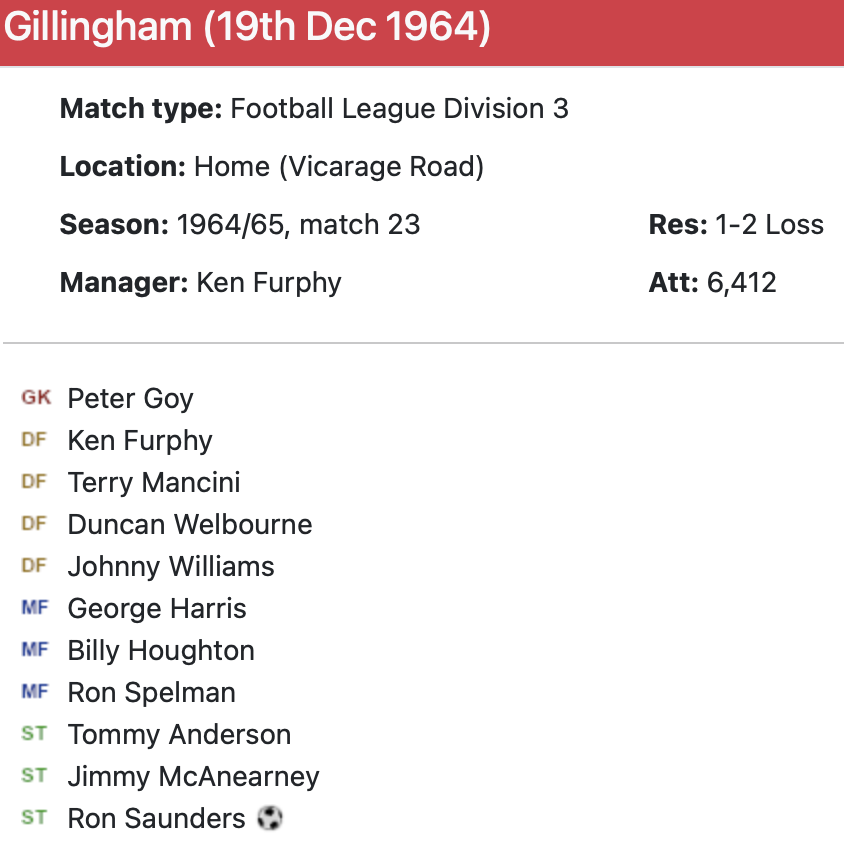Click the MF icon next to George Harris
The image size is (844, 846).
point(34,608)
